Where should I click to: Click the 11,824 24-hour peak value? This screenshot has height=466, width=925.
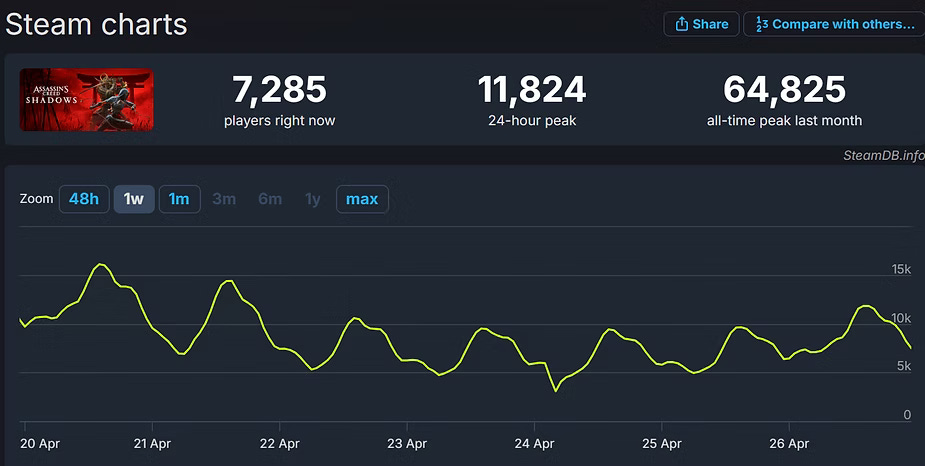coord(532,89)
